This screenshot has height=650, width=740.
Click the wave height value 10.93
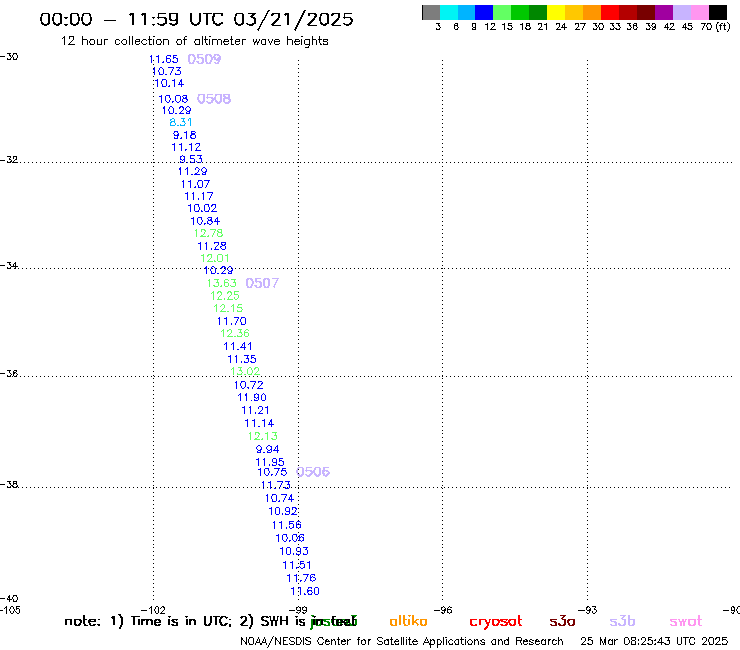[294, 551]
